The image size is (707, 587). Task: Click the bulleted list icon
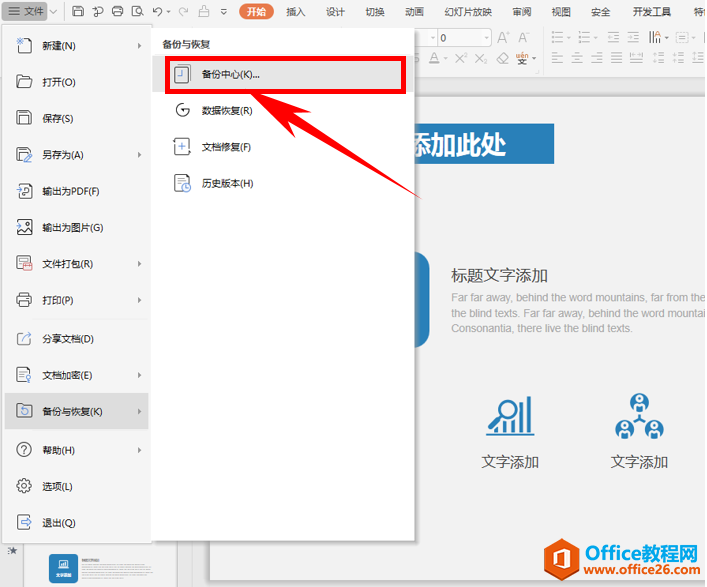[x=558, y=37]
